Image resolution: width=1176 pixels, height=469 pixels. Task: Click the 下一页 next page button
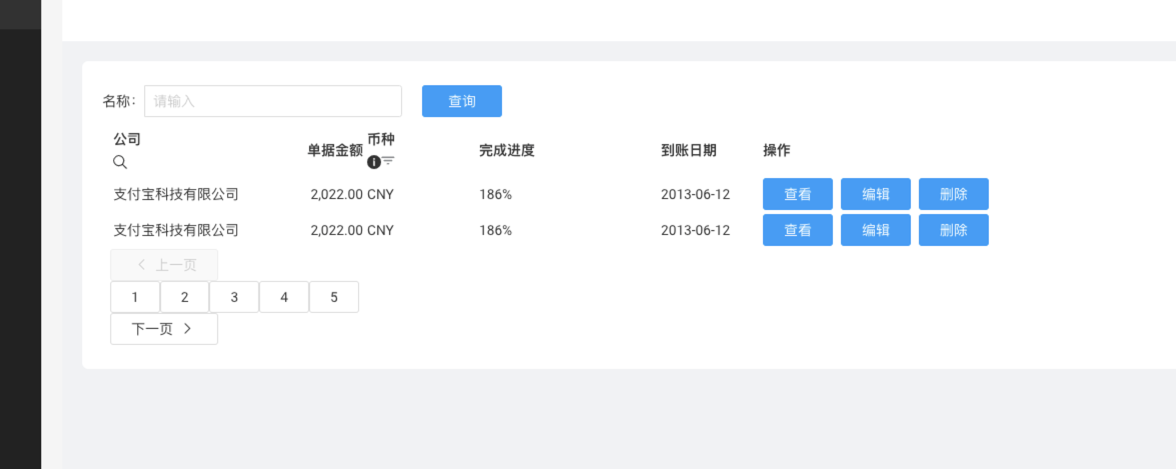[164, 329]
